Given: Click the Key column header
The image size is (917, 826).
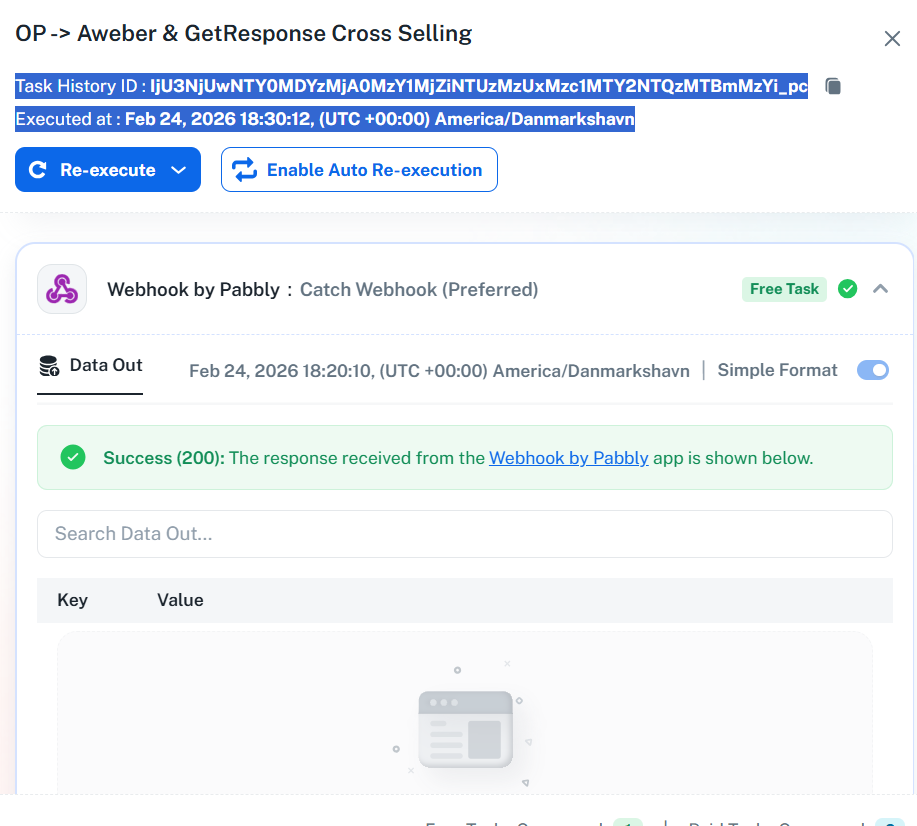Looking at the screenshot, I should pyautogui.click(x=72, y=600).
